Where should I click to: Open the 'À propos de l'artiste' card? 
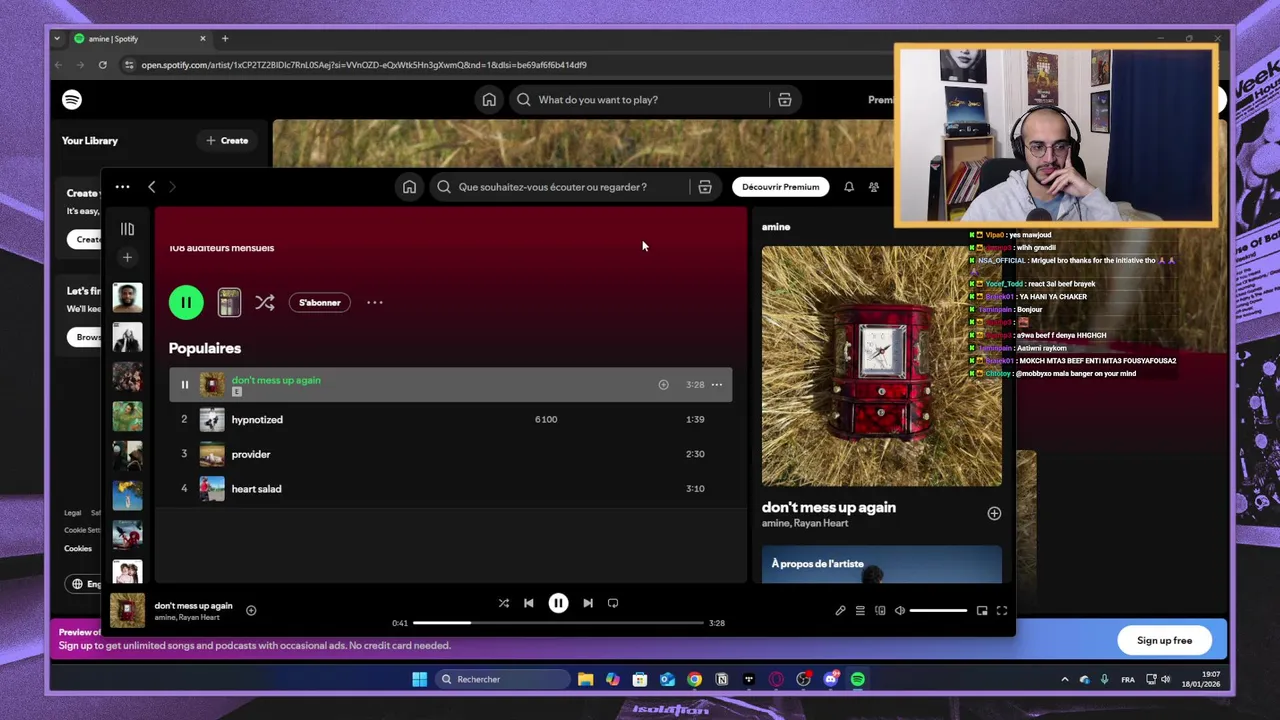[x=882, y=564]
